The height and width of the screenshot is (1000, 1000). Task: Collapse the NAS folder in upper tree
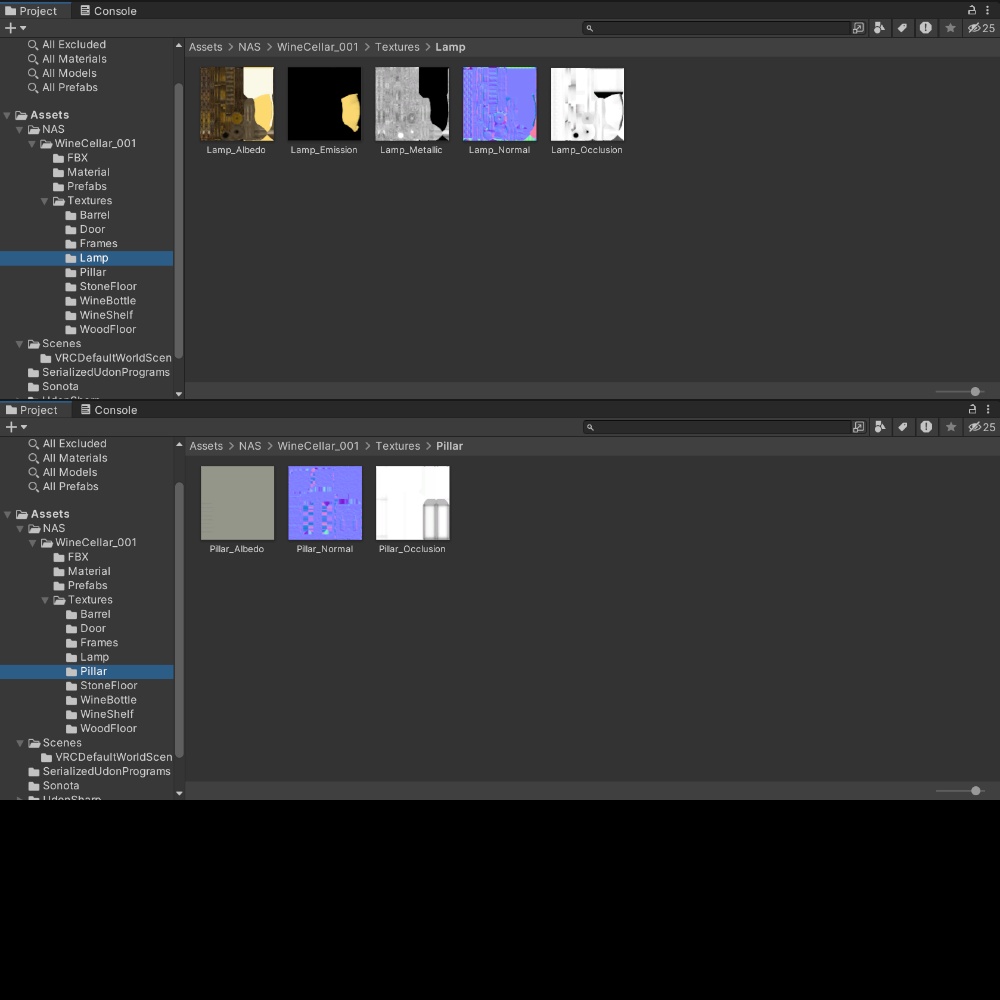pyautogui.click(x=19, y=129)
